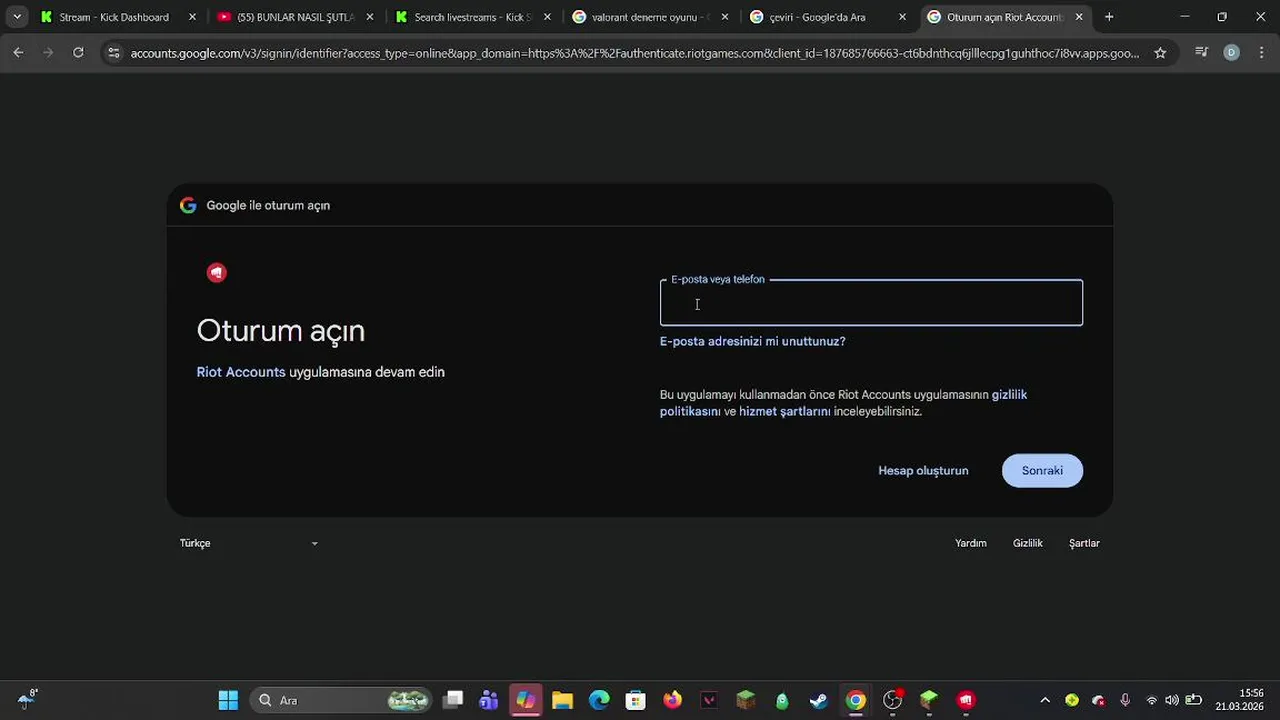Switch to valorant deneme oyunu Google tab
Image resolution: width=1280 pixels, height=720 pixels.
tap(650, 17)
